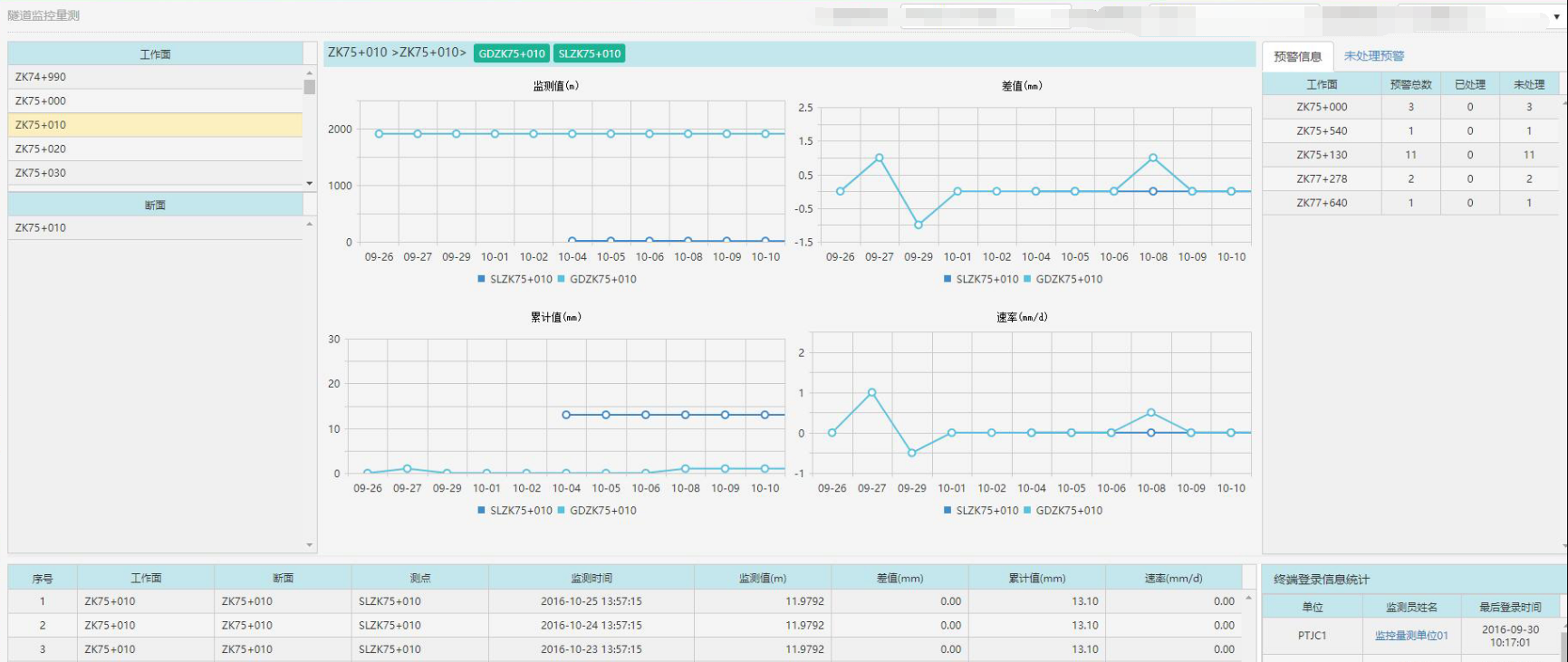The width and height of the screenshot is (1568, 662).
Task: Open the dropdown arrow at top right
Action: [1557, 16]
